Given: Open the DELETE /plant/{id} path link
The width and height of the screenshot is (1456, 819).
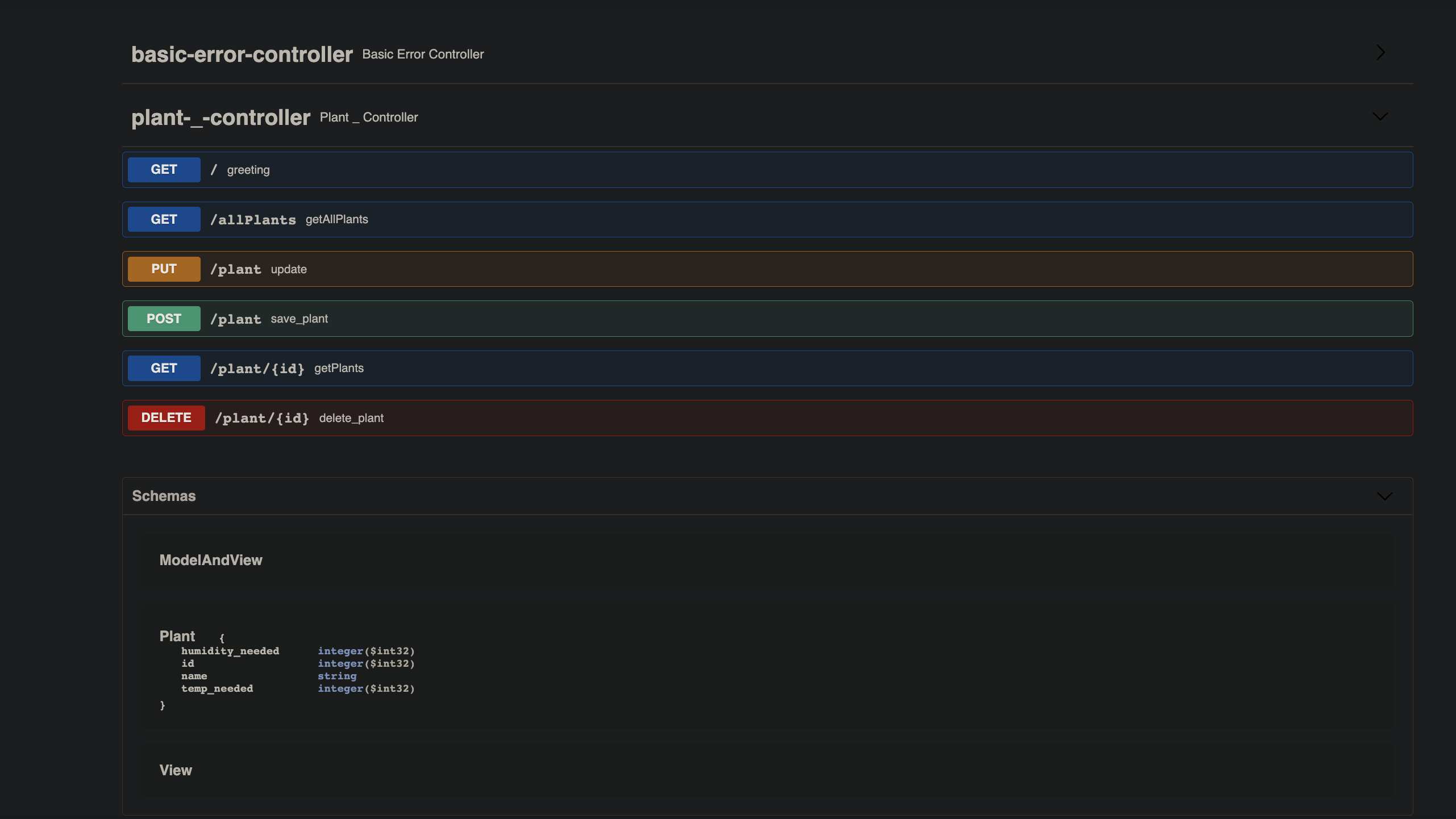Looking at the screenshot, I should click(262, 418).
